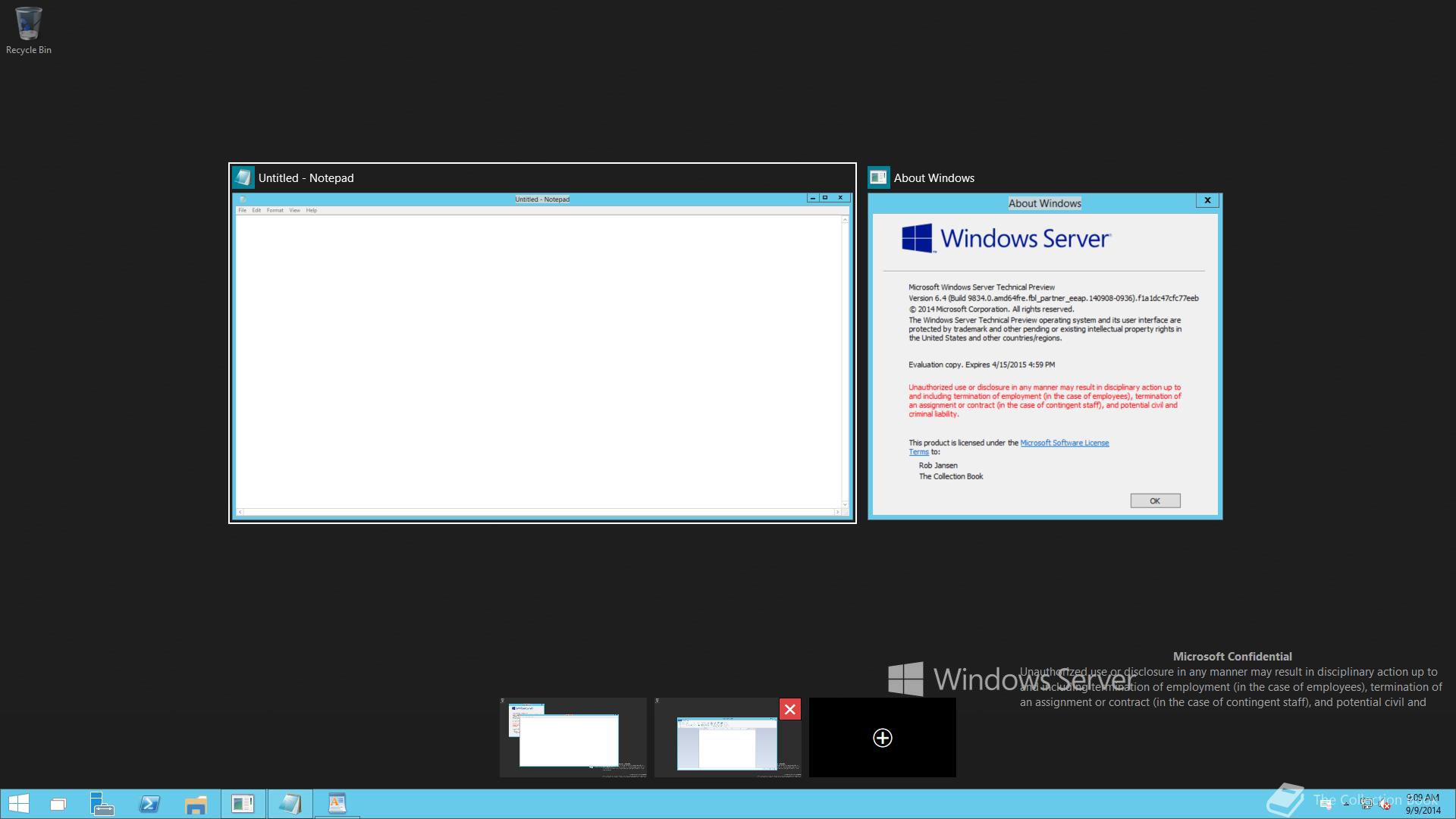Screen dimensions: 1456x819
Task: Click OK in the About Windows dialog
Action: click(x=1155, y=500)
